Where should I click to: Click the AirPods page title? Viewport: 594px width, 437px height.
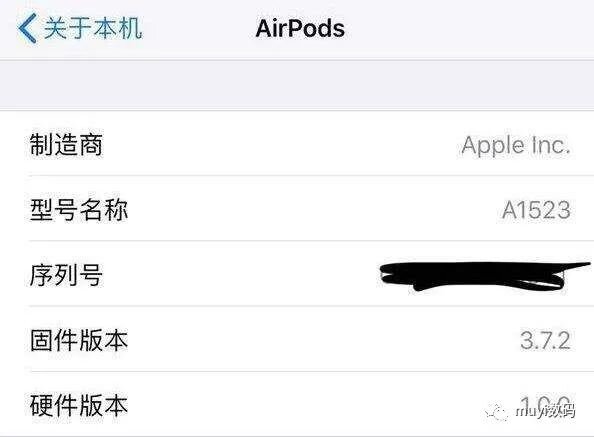300,28
